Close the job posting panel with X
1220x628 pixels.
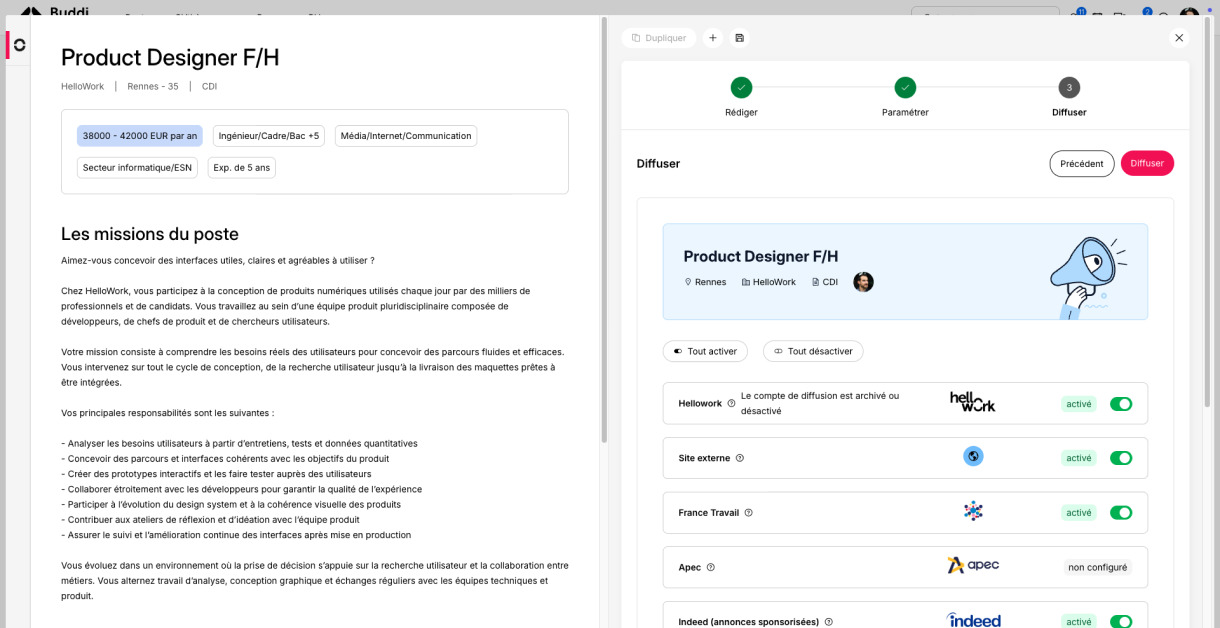1179,38
